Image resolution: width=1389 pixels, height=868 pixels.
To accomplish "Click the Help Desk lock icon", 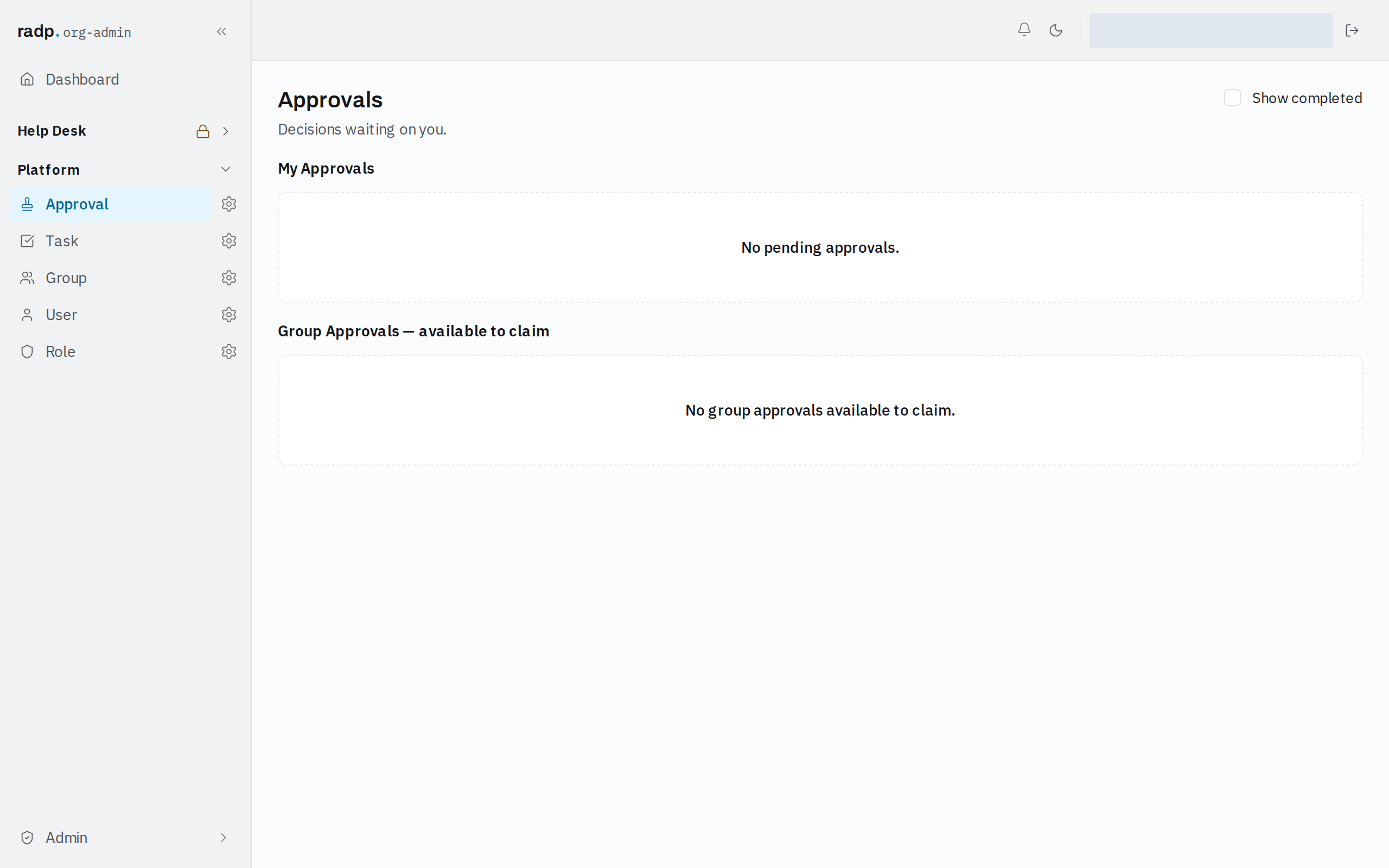I will coord(202,131).
